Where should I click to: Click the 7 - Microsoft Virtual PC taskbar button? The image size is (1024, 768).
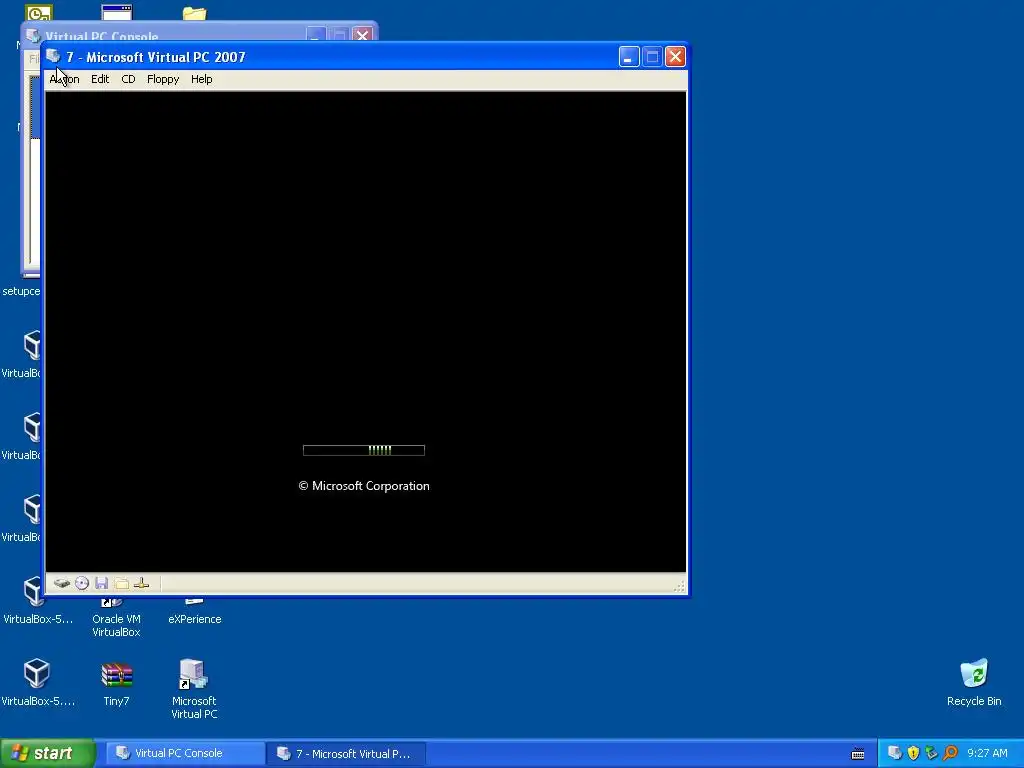pos(346,754)
